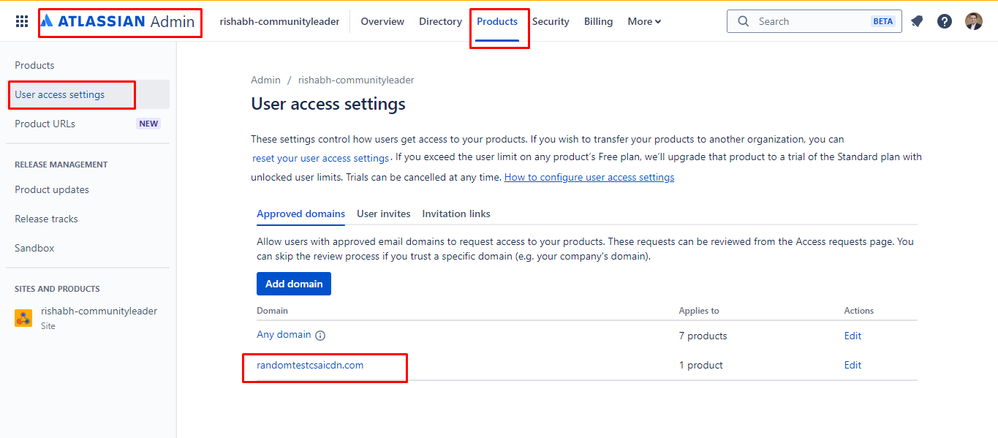Click reset your user access settings link

click(x=320, y=158)
